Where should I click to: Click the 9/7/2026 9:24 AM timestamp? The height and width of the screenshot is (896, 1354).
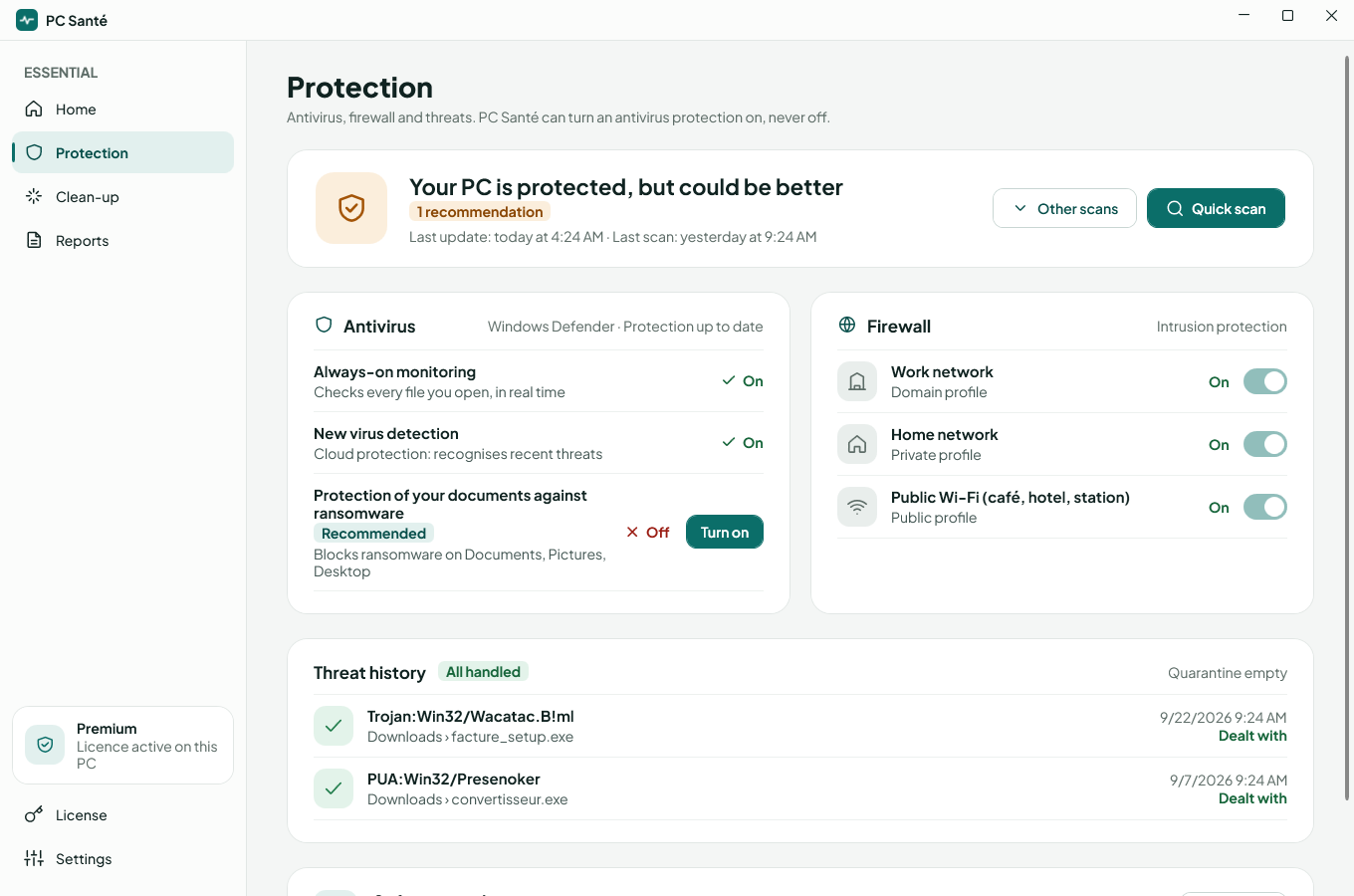[1228, 781]
